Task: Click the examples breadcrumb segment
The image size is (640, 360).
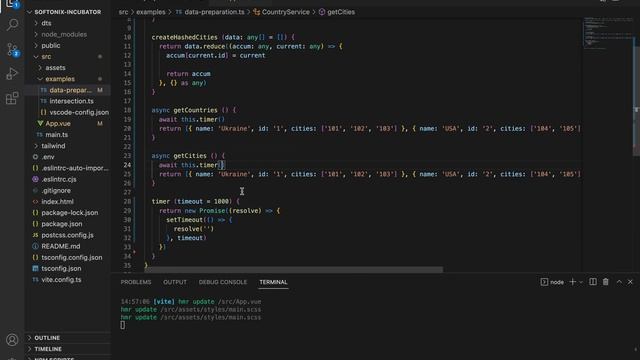Action: tap(151, 12)
